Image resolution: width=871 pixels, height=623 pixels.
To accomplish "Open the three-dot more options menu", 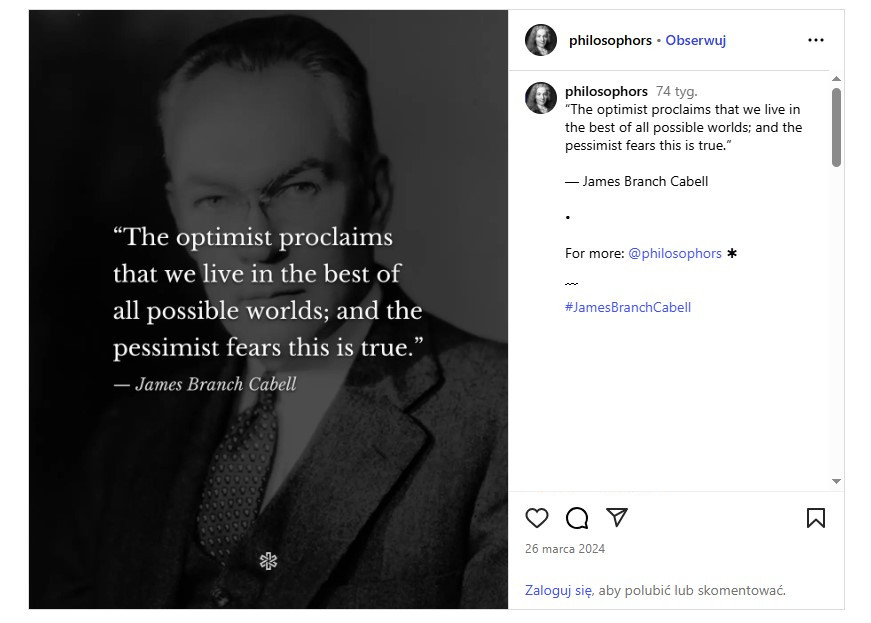I will pyautogui.click(x=815, y=40).
